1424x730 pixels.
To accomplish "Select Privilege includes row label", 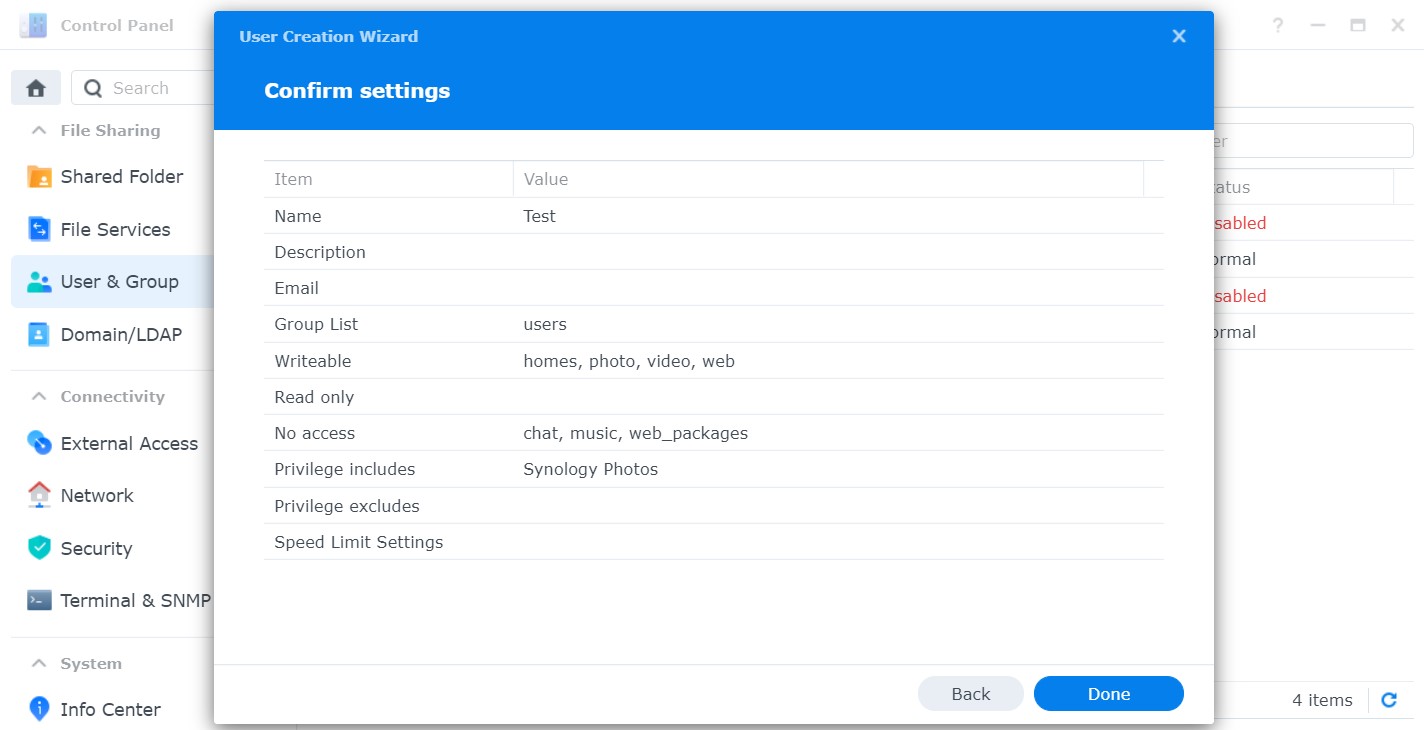I will pos(345,469).
